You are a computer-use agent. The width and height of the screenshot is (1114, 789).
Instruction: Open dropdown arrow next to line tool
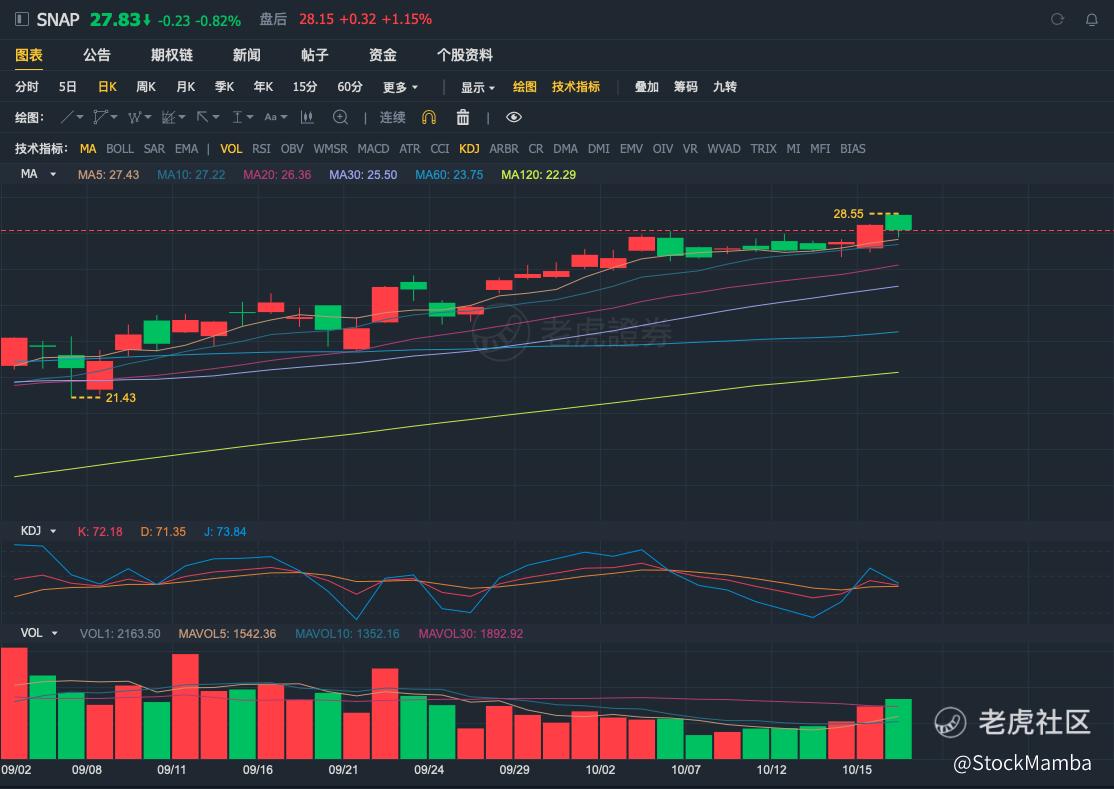pos(80,117)
